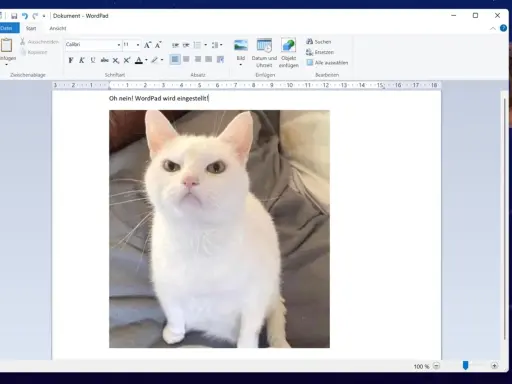
Task: Switch to the Ansicht ribbon tab
Action: click(x=58, y=28)
